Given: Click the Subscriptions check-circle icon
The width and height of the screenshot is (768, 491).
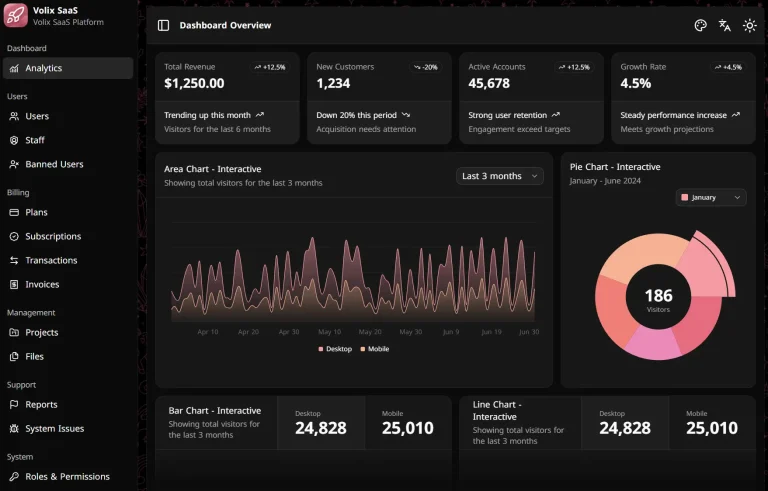Looking at the screenshot, I should click(14, 237).
